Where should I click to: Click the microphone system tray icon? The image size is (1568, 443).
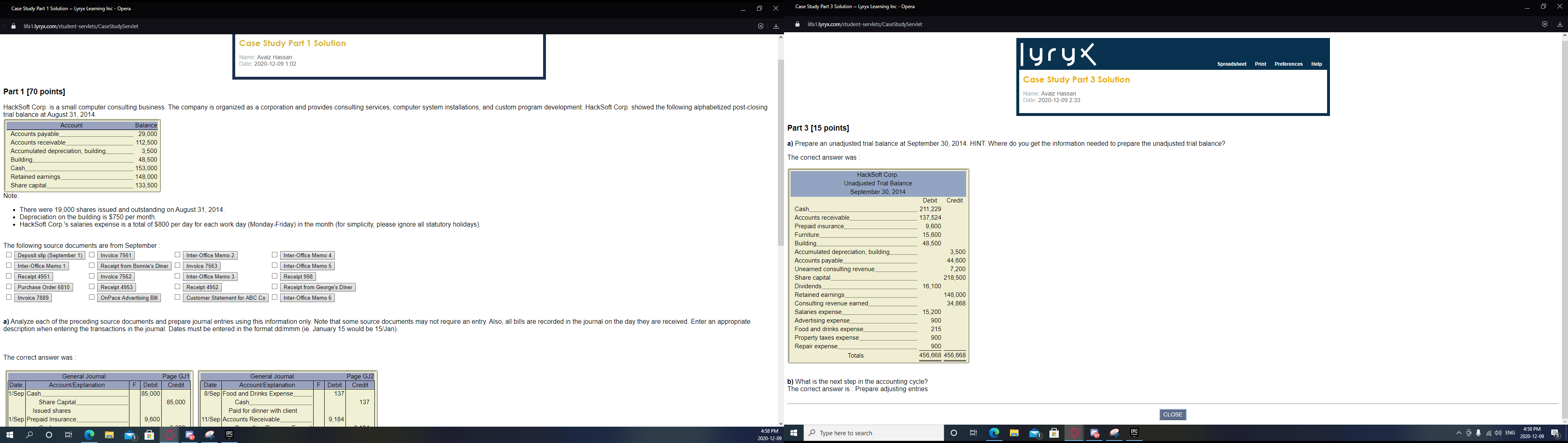point(1479,433)
